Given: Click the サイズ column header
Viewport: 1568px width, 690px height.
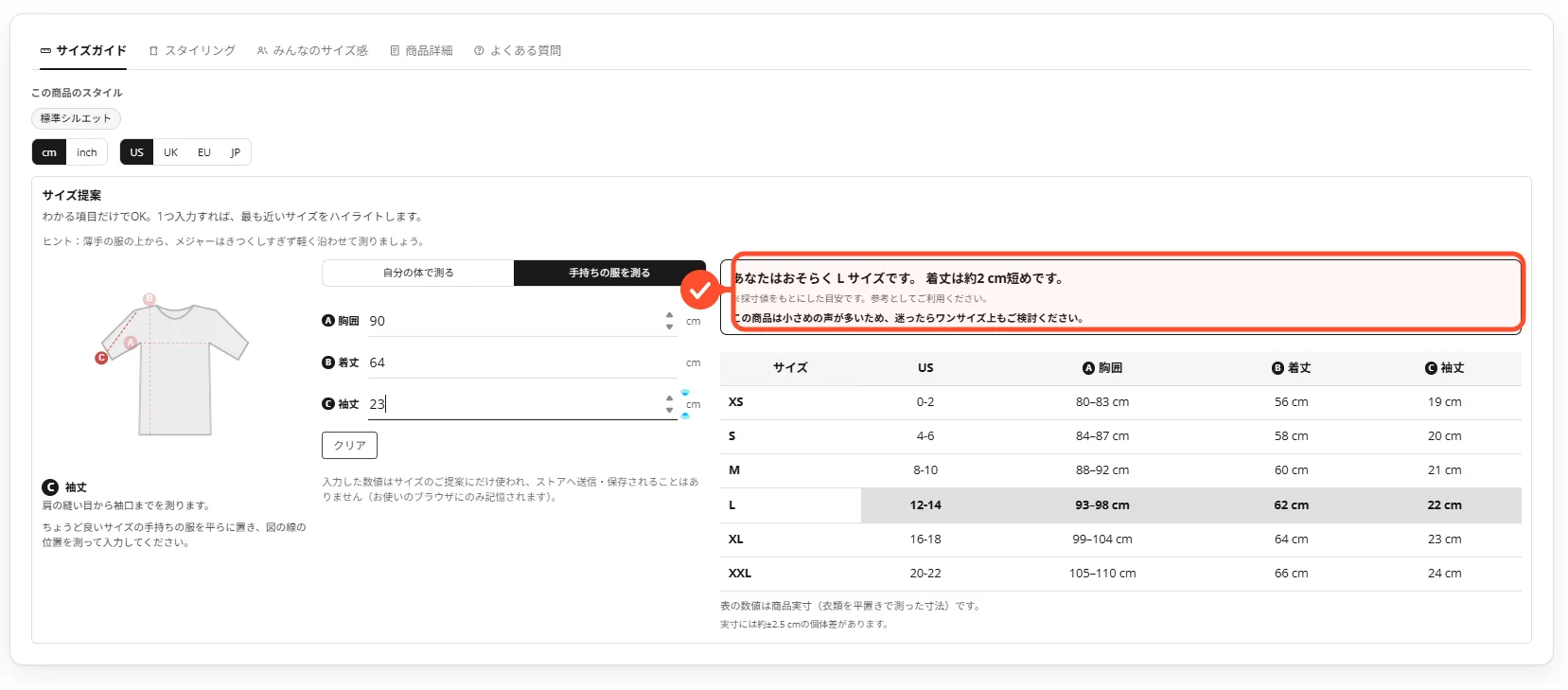Looking at the screenshot, I should (x=790, y=368).
